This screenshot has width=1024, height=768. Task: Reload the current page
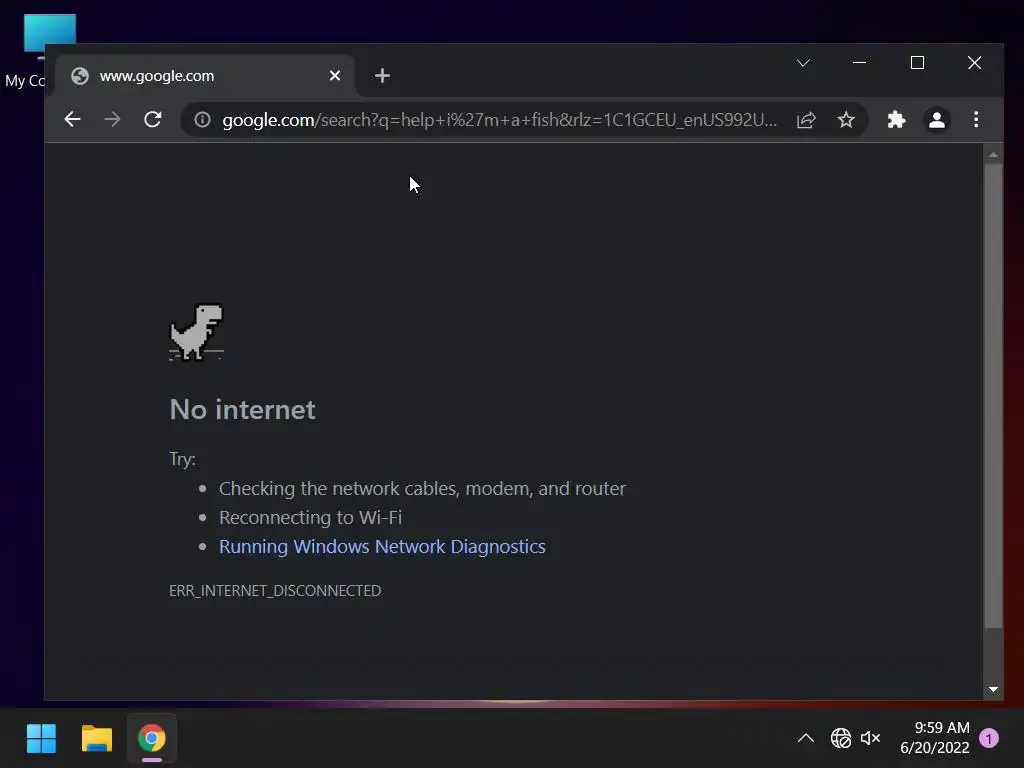click(x=153, y=120)
